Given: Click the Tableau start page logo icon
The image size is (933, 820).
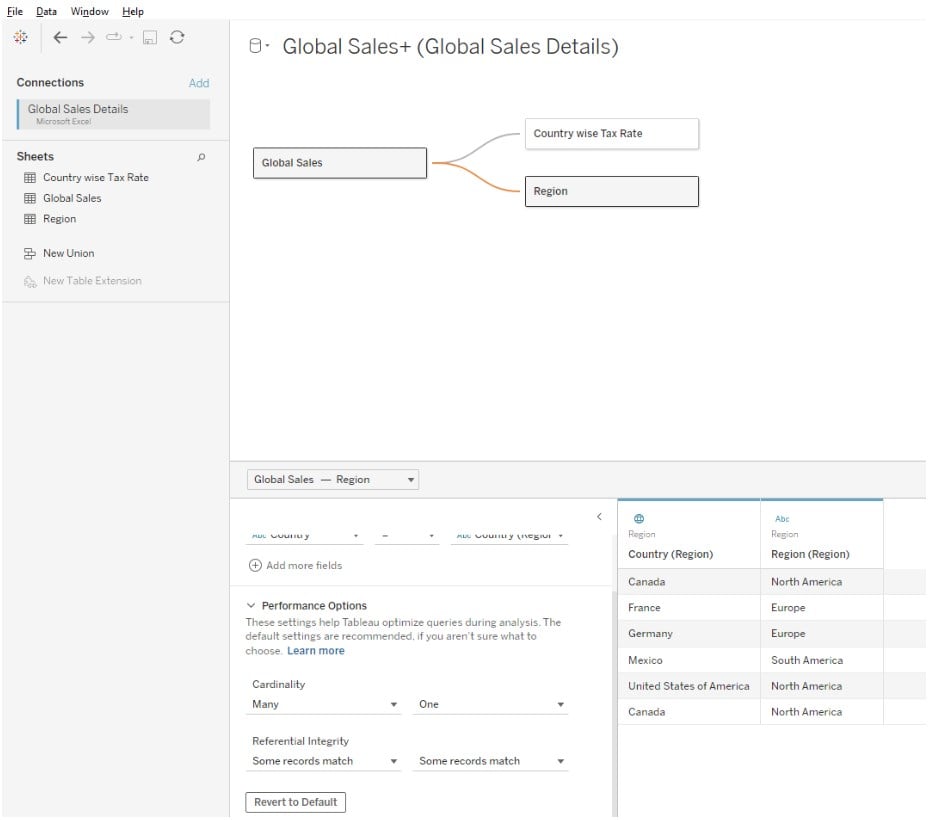Looking at the screenshot, I should pyautogui.click(x=20, y=37).
